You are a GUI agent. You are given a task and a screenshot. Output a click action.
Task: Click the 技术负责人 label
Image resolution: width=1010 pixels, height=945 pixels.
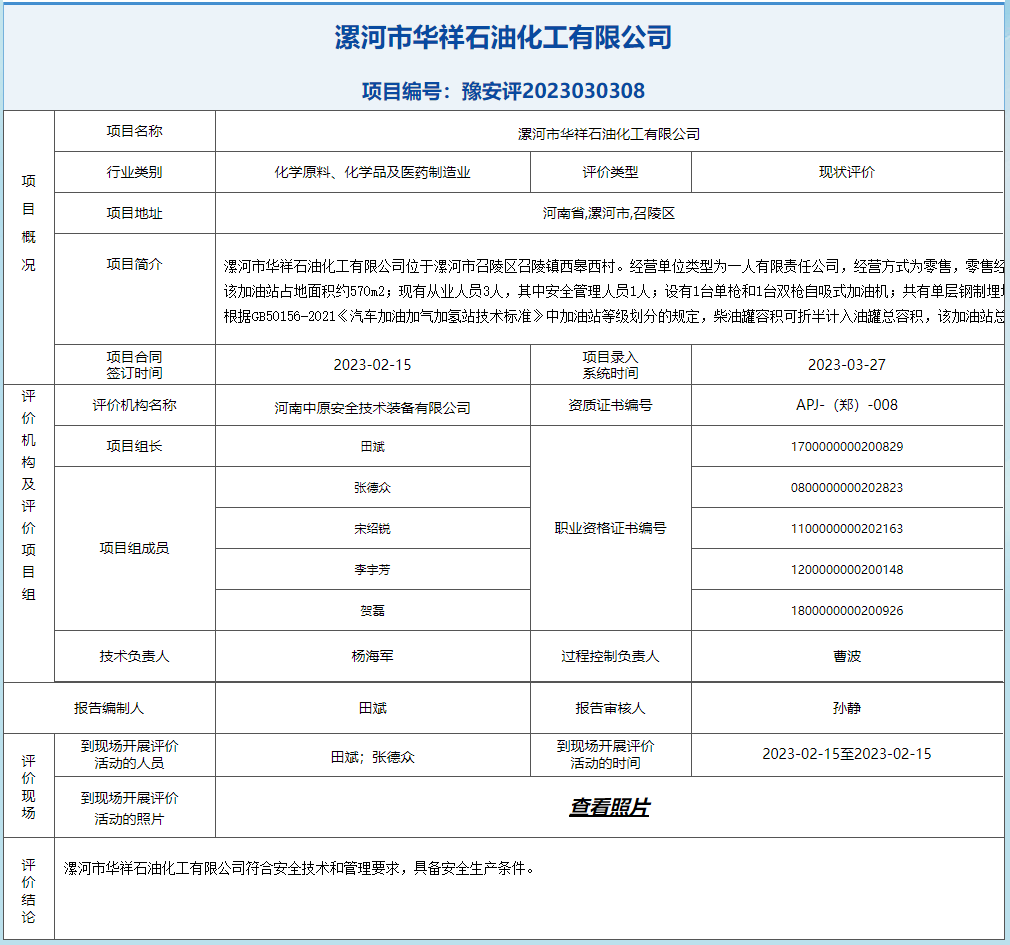pos(135,656)
